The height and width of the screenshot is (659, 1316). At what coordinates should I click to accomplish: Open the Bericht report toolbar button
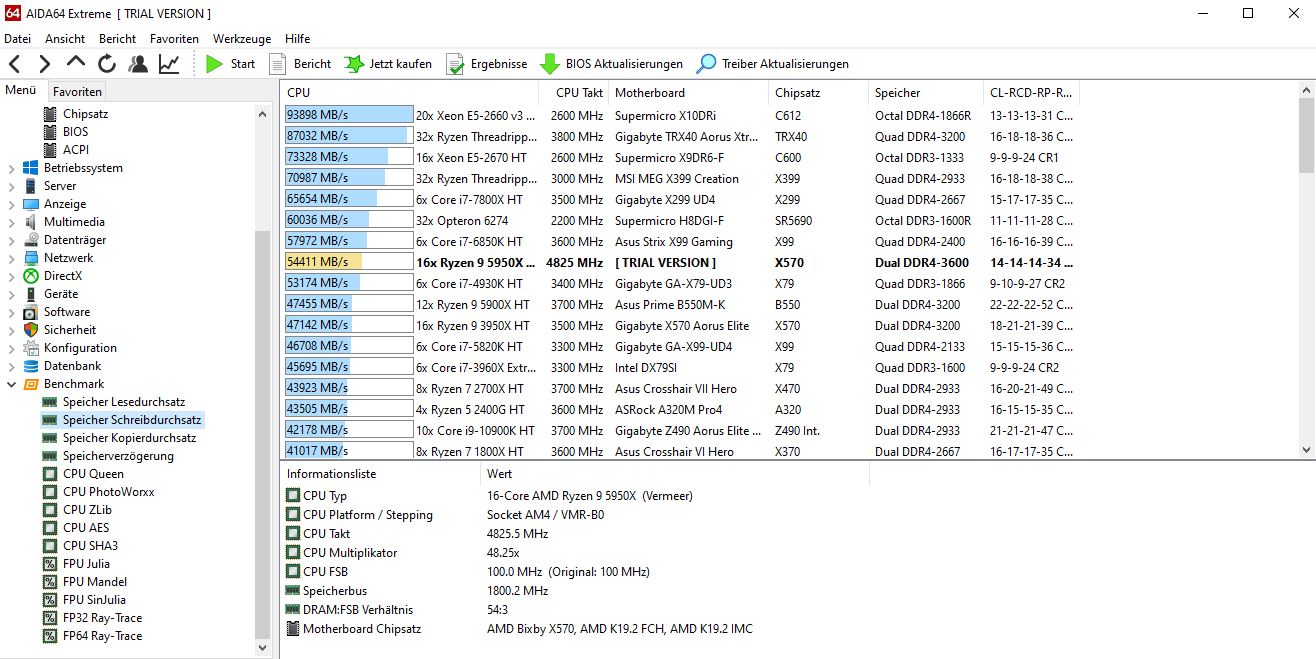299,64
